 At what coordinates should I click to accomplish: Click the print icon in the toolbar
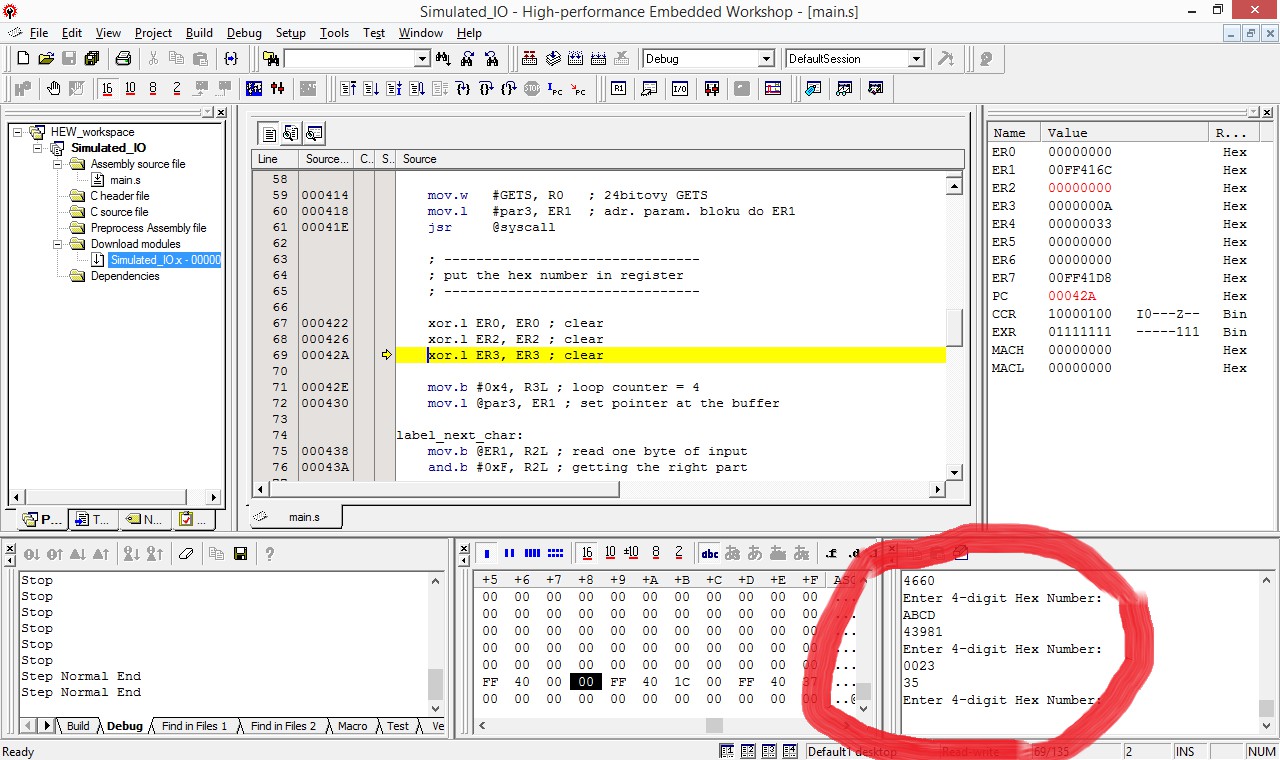click(x=123, y=59)
